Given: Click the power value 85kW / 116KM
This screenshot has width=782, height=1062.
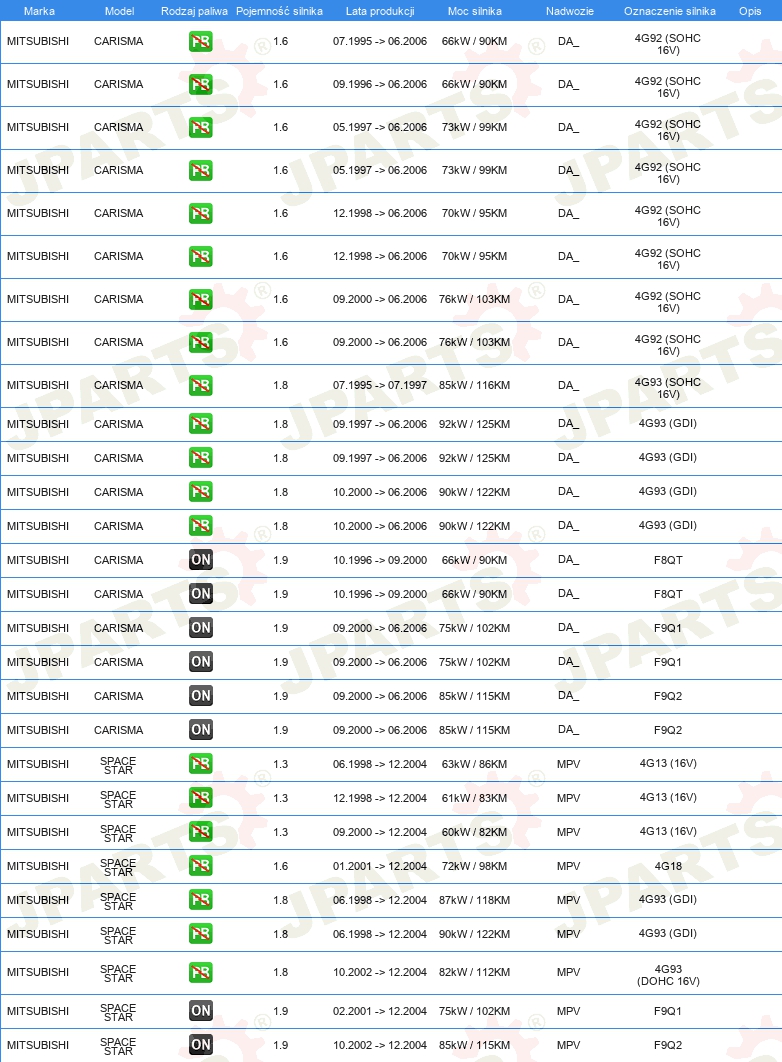Looking at the screenshot, I should click(475, 385).
